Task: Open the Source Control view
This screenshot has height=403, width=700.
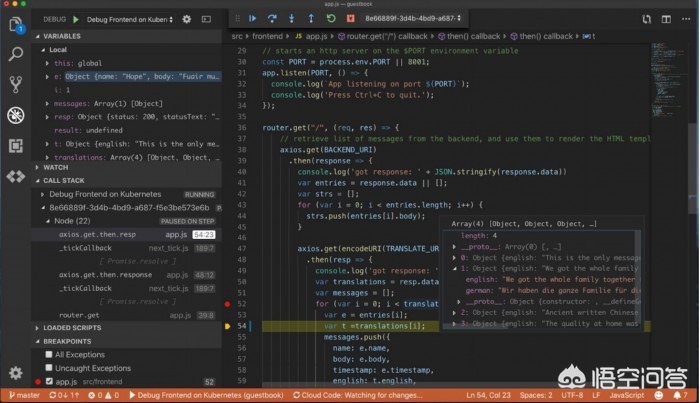Action: tap(16, 84)
